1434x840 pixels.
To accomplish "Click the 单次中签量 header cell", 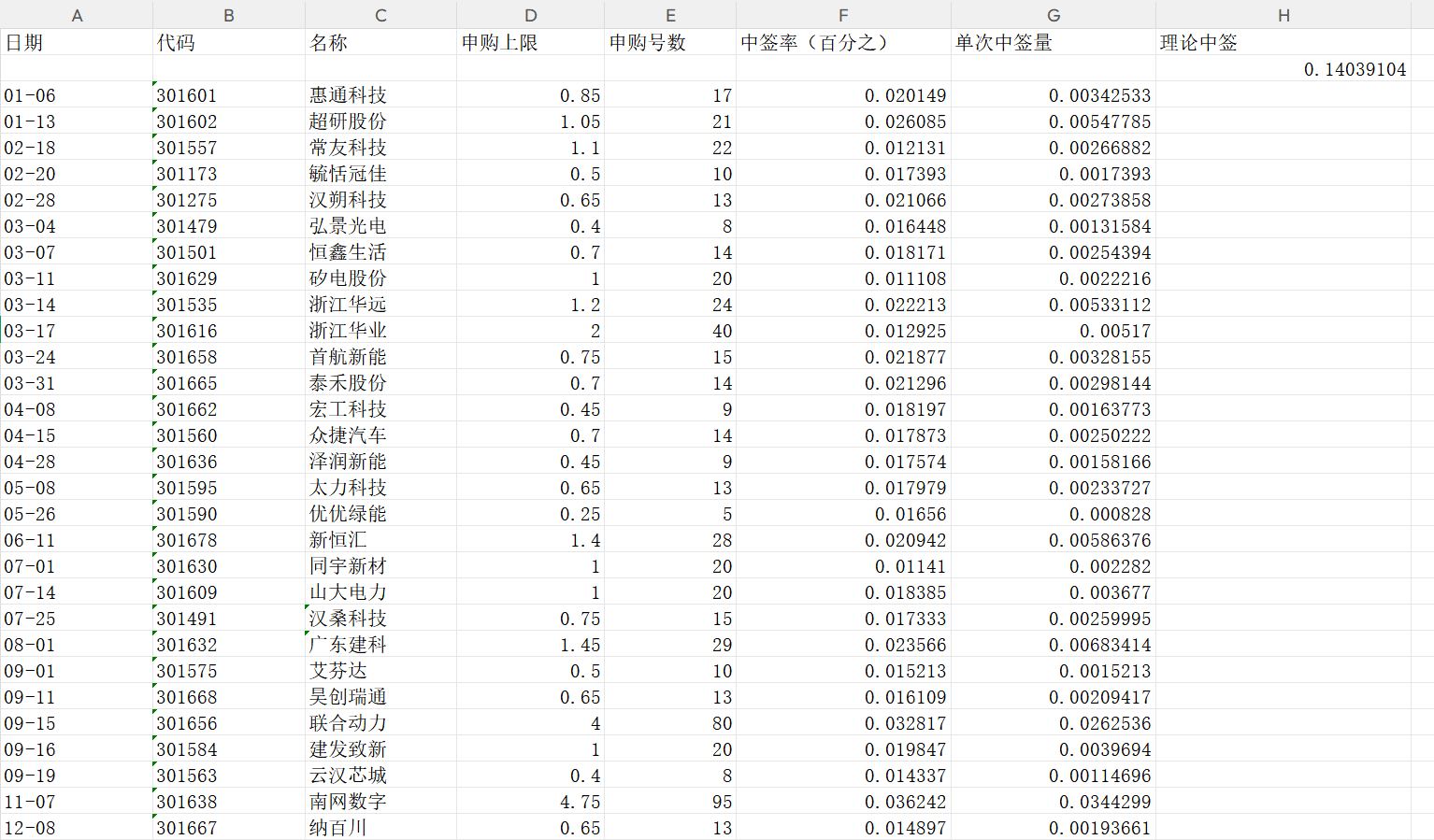I will (1054, 42).
